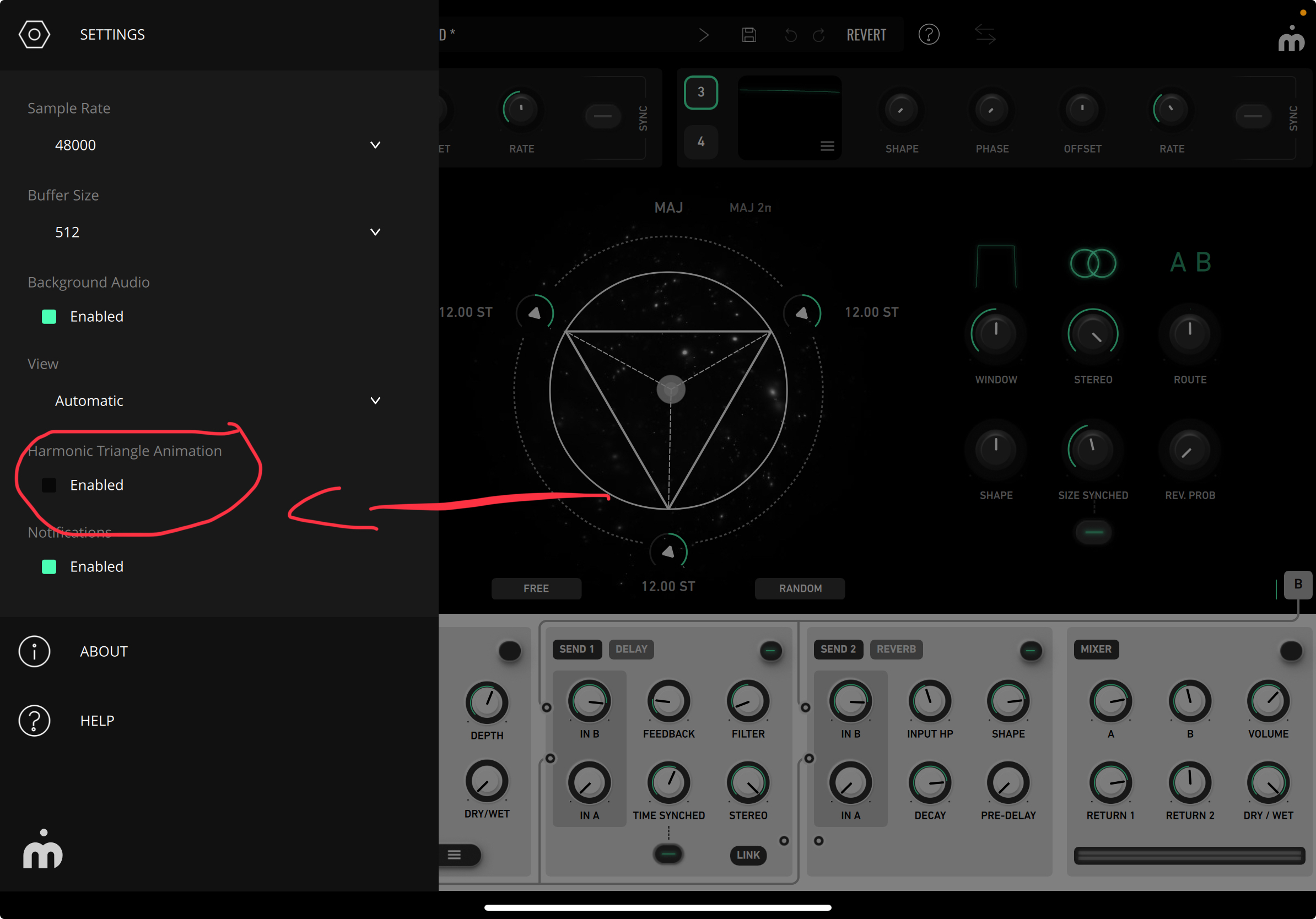
Task: Turn off Notifications Enabled checkbox
Action: (x=49, y=566)
